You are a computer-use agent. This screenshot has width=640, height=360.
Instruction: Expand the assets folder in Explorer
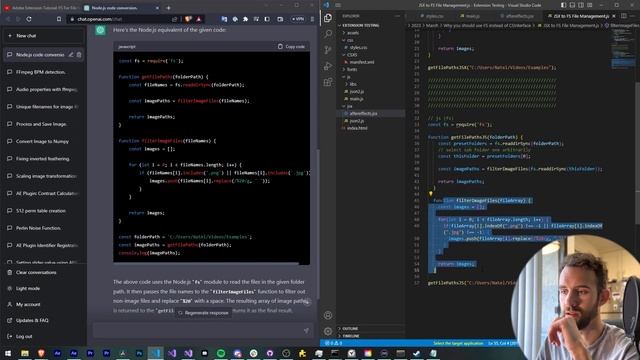[x=353, y=33]
